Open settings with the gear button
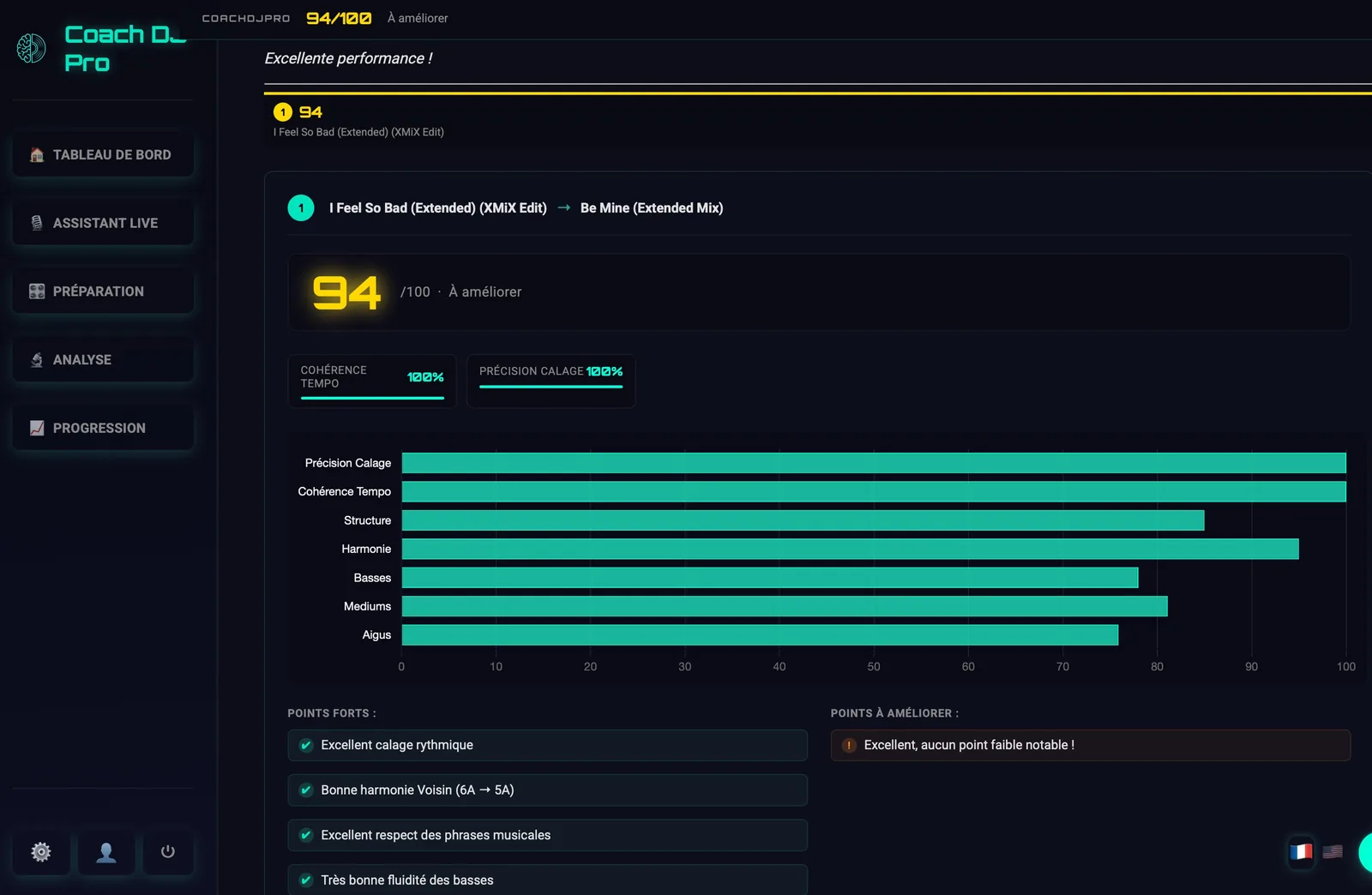 click(x=41, y=851)
